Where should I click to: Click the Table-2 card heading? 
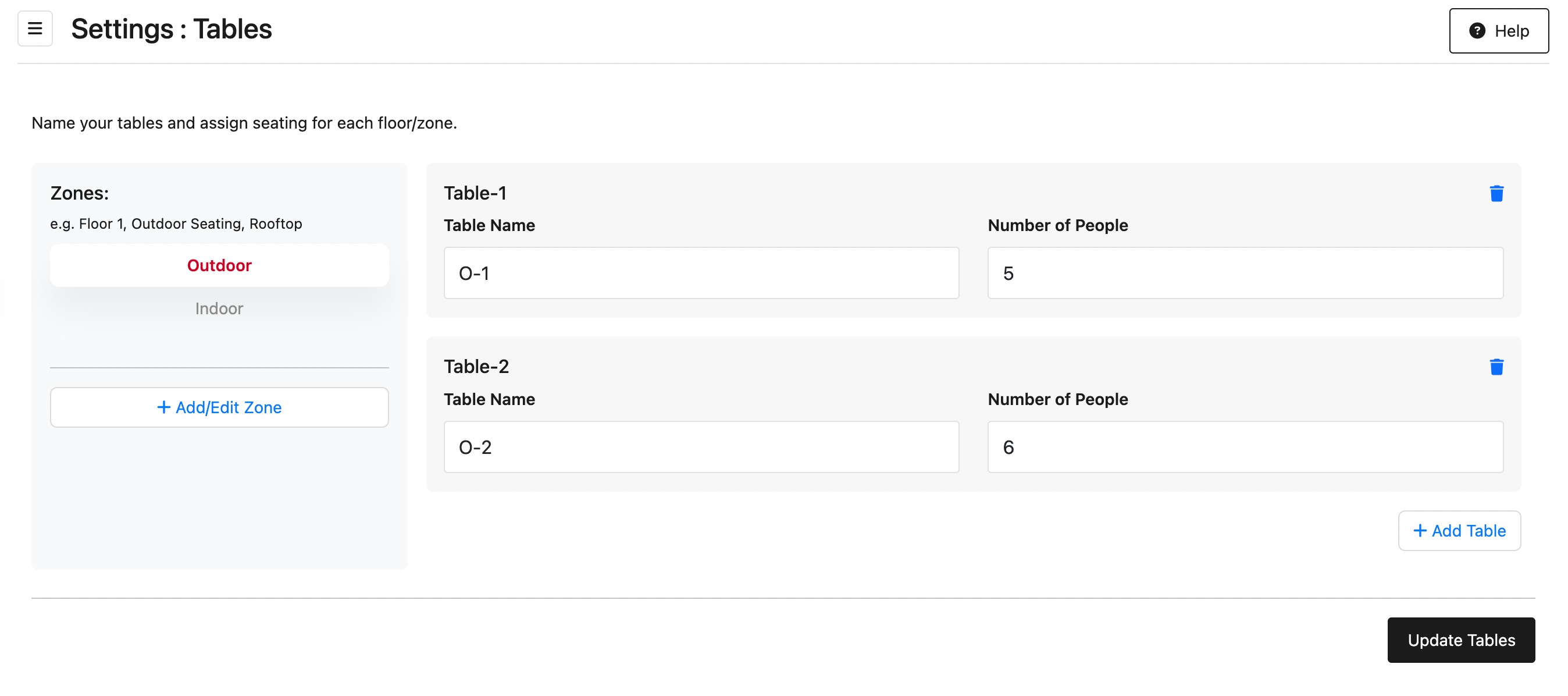(476, 367)
